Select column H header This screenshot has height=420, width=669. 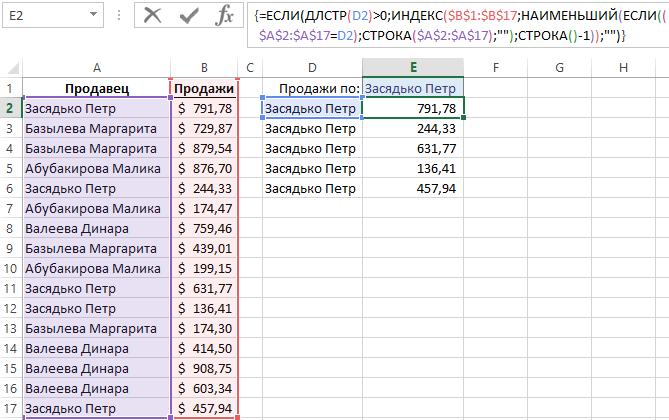click(623, 67)
